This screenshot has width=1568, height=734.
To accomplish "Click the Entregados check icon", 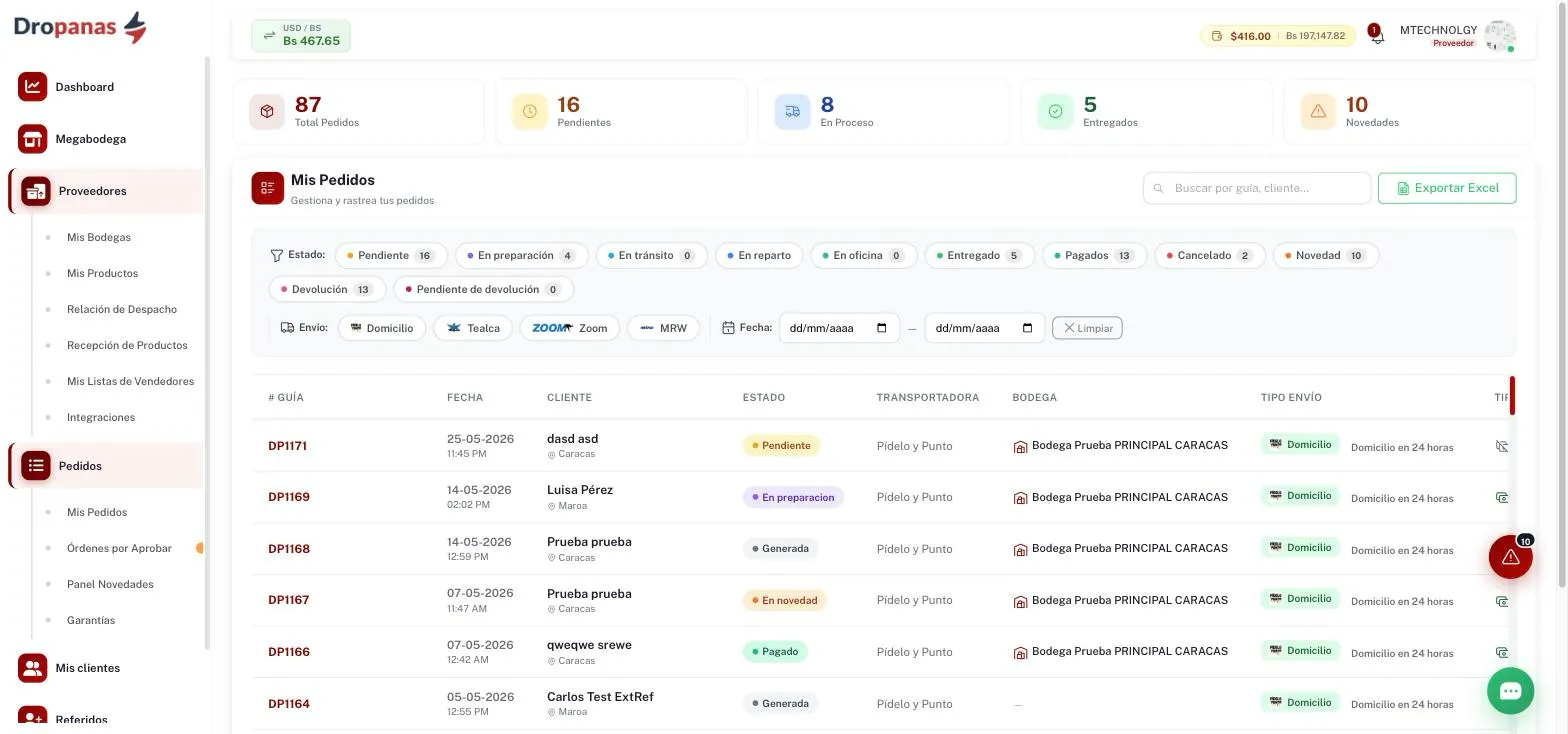I will coord(1055,112).
